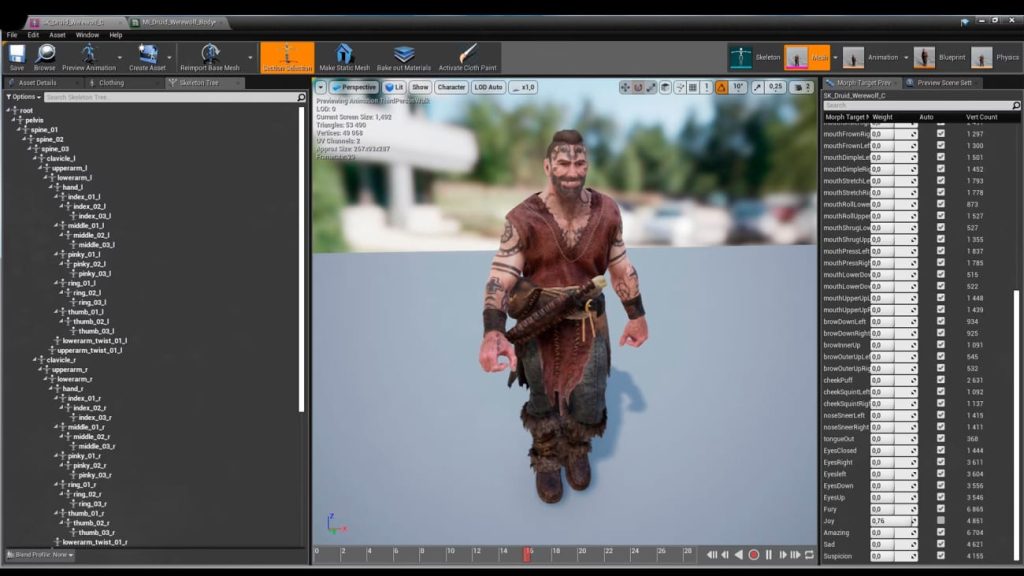
Task: Click the Bake out Materials icon
Action: 404,54
